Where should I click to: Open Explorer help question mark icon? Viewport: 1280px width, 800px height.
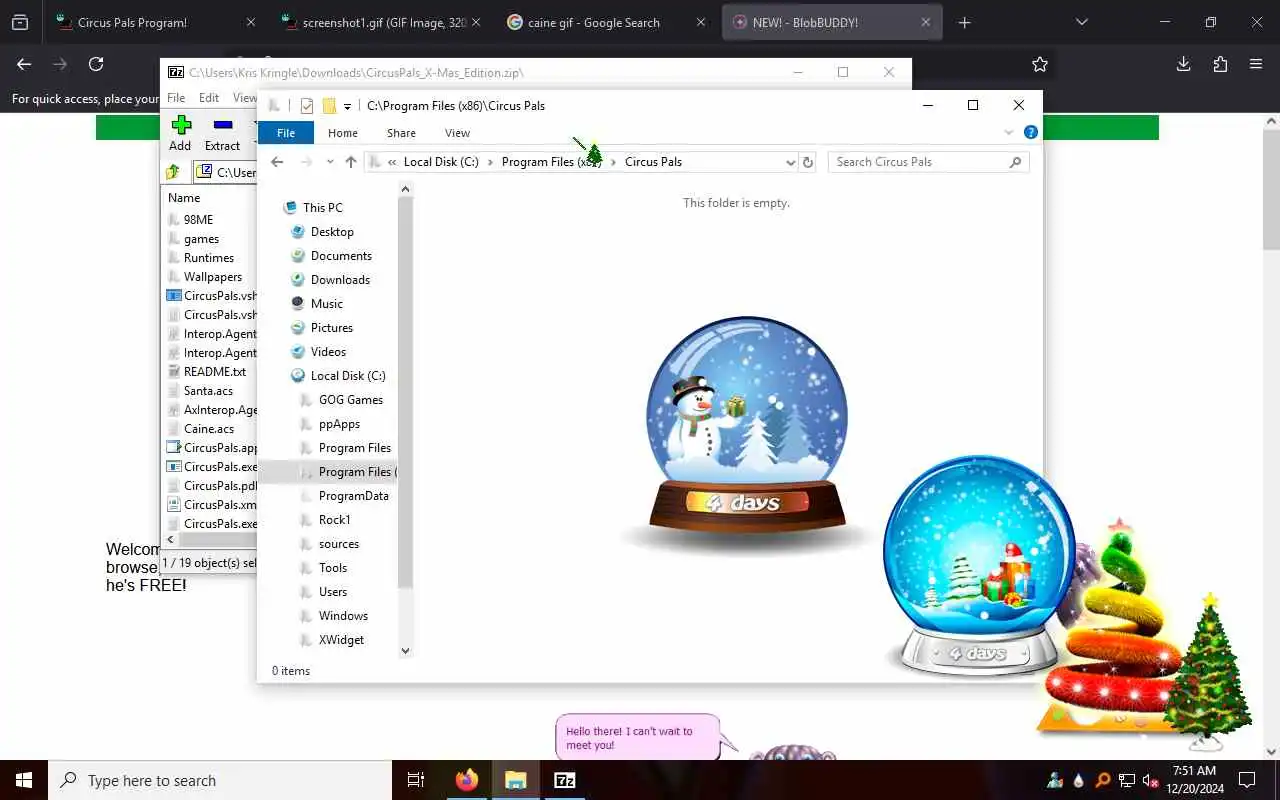1031,132
